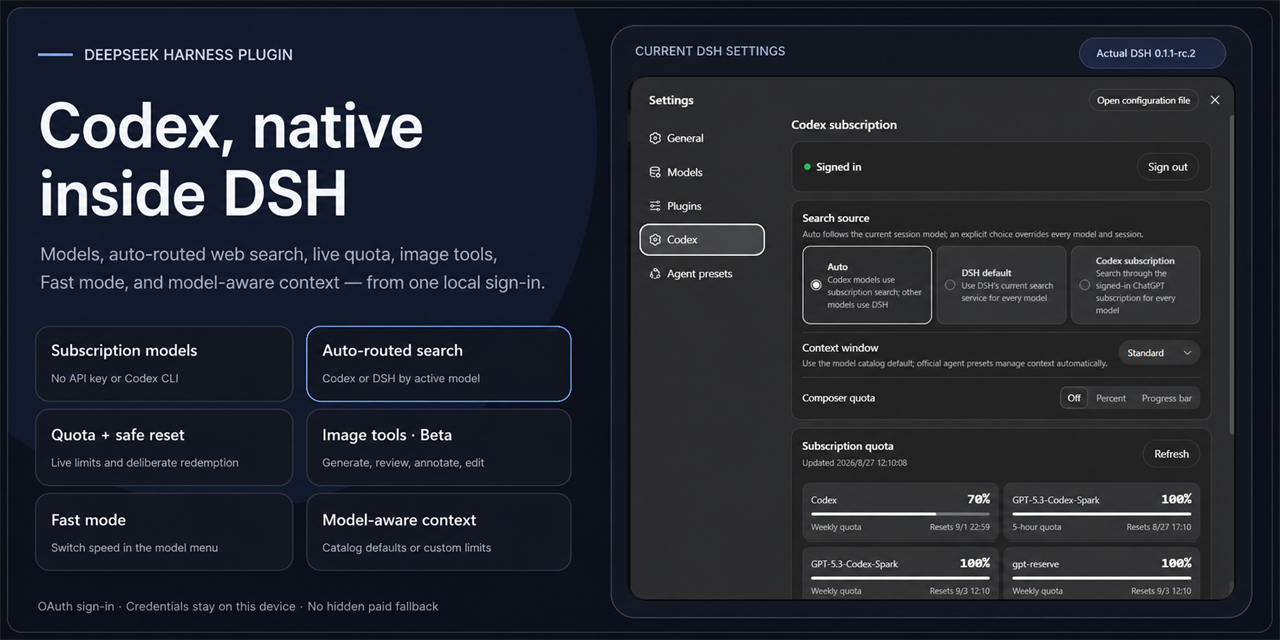Set Composer quota to Off
The image size is (1280, 640).
pos(1074,398)
